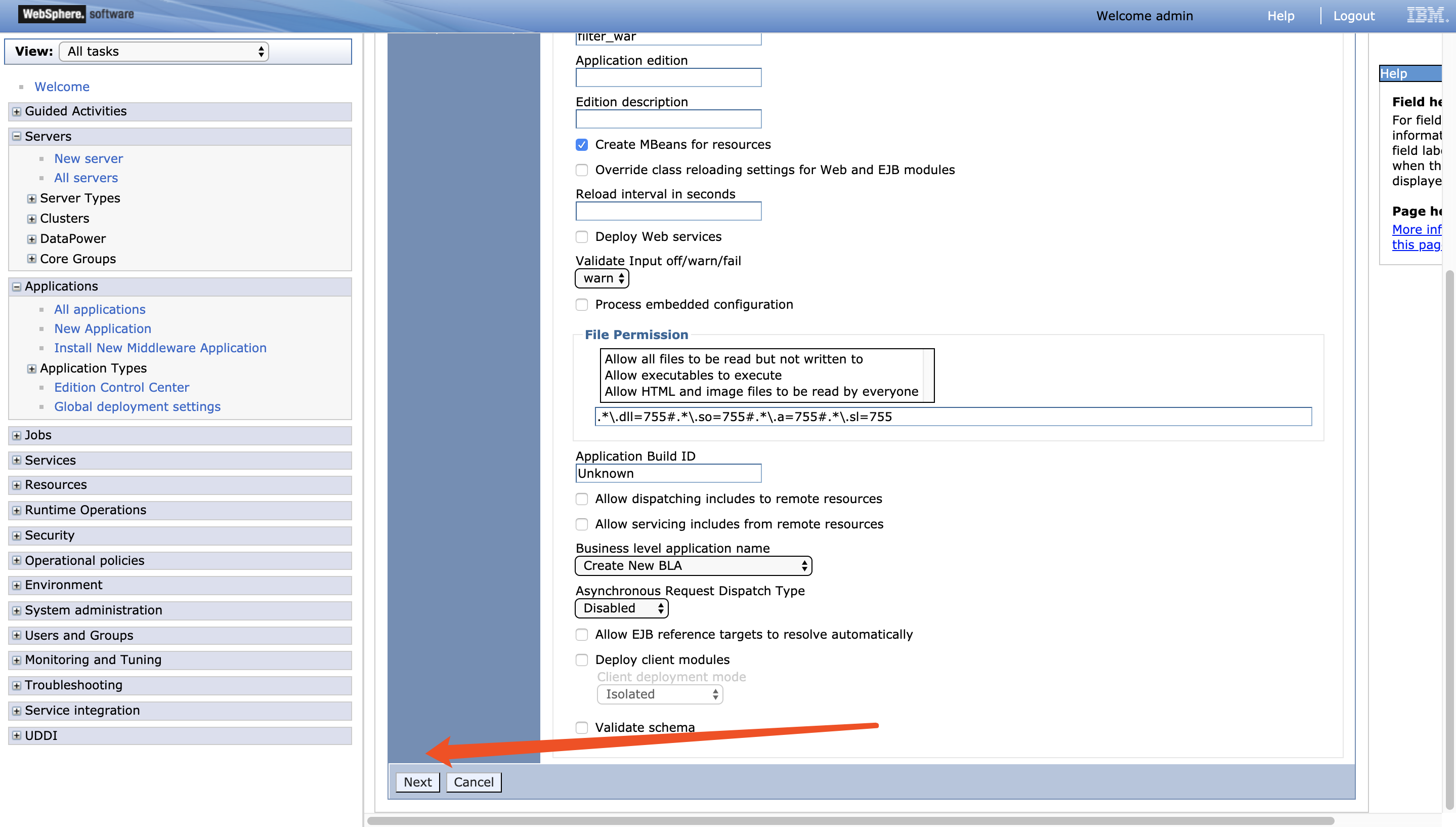Click the IBM logo
1456x827 pixels.
(1426, 15)
